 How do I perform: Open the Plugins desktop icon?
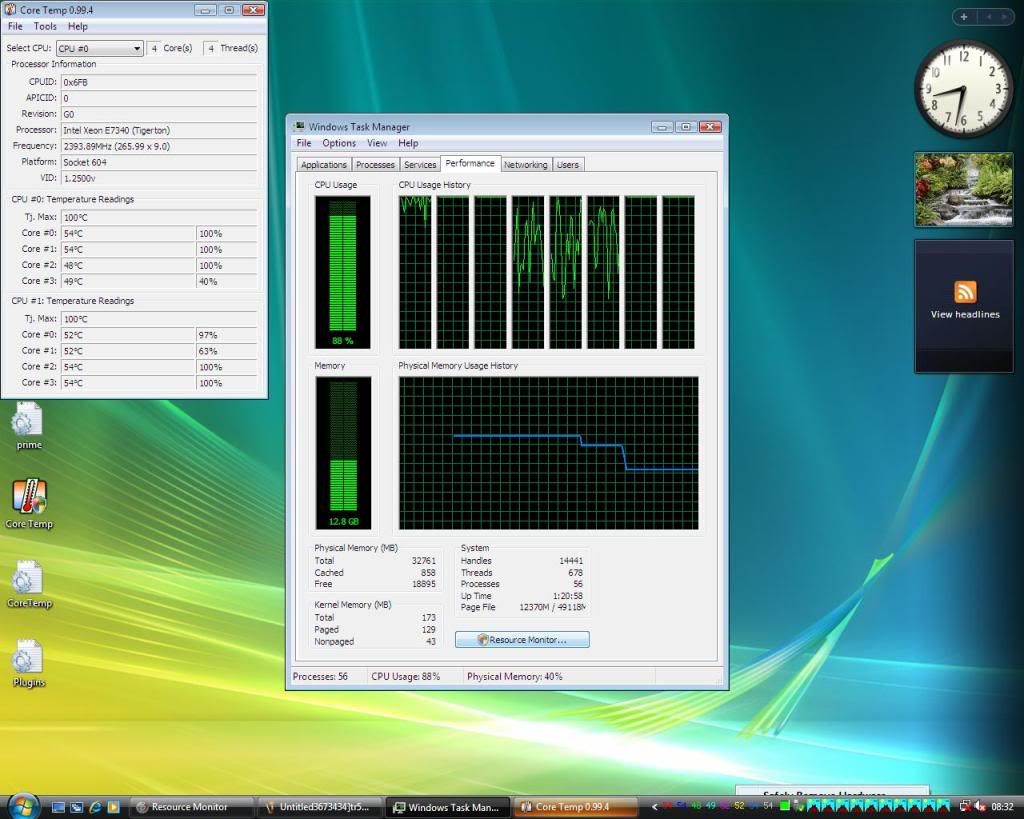coord(29,664)
